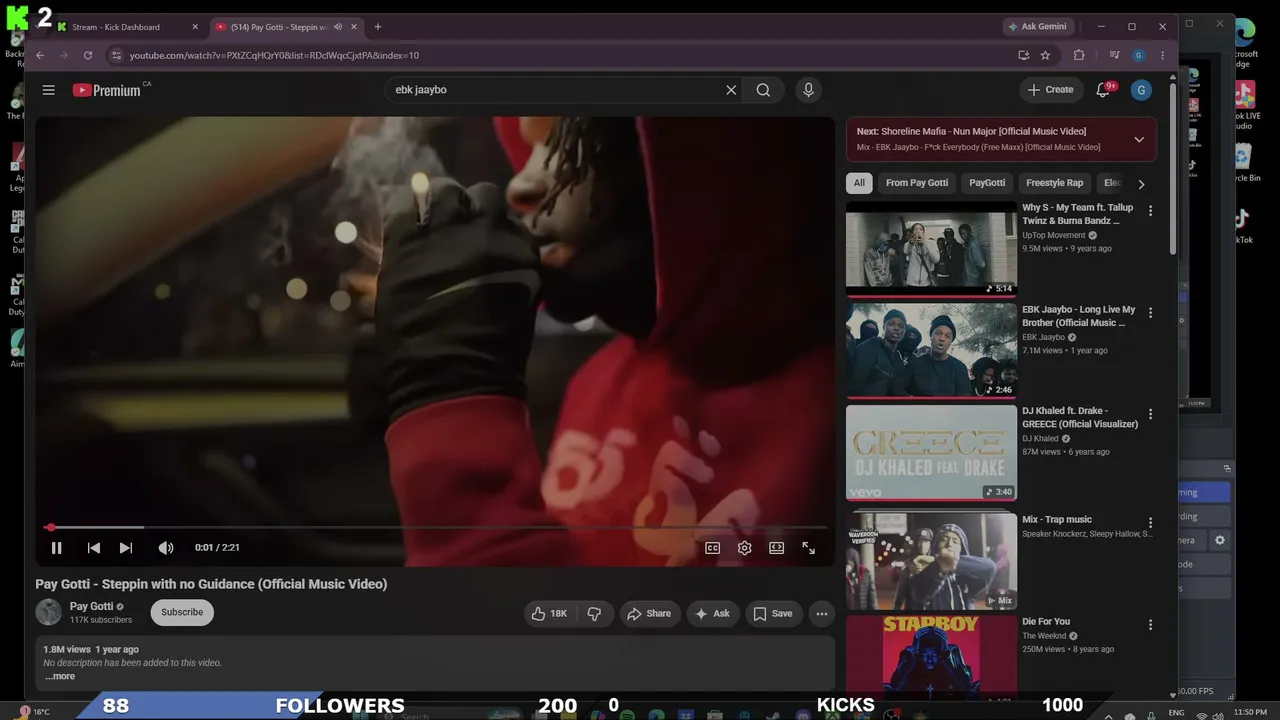The width and height of the screenshot is (1280, 720).
Task: Switch to Stream - Kick Dashboard tab
Action: pos(127,27)
